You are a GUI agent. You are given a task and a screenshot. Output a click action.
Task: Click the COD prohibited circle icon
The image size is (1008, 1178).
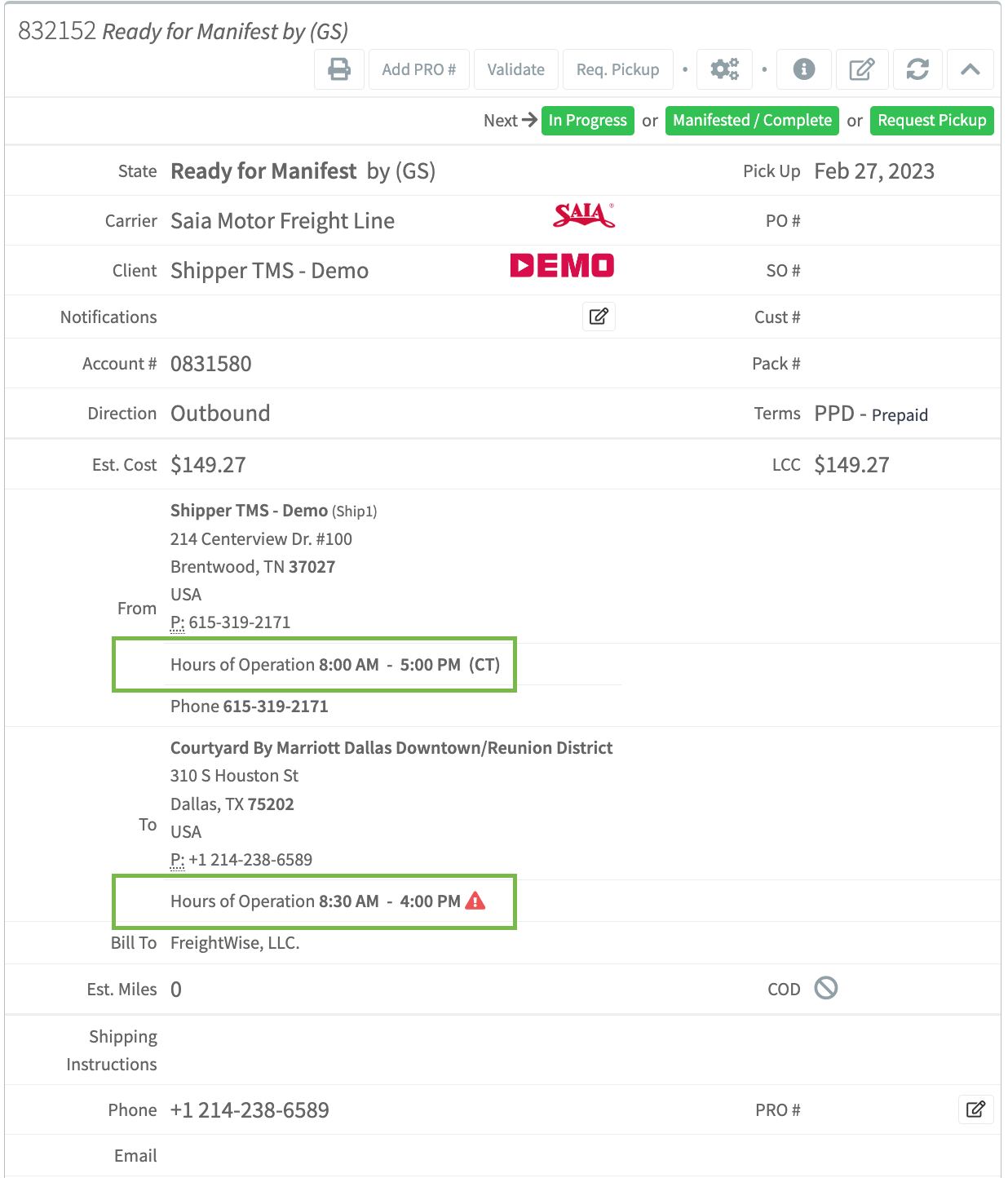pyautogui.click(x=826, y=988)
